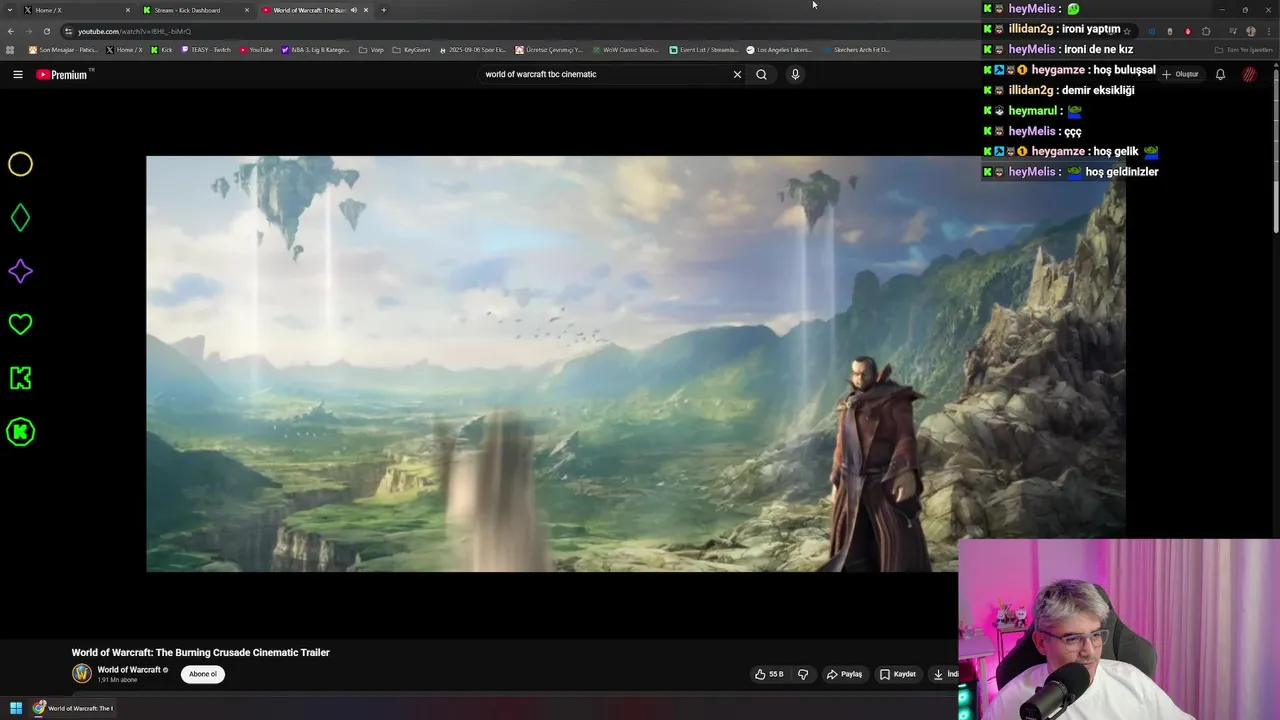The image size is (1280, 720).
Task: Open the video title text
Action: coord(200,652)
